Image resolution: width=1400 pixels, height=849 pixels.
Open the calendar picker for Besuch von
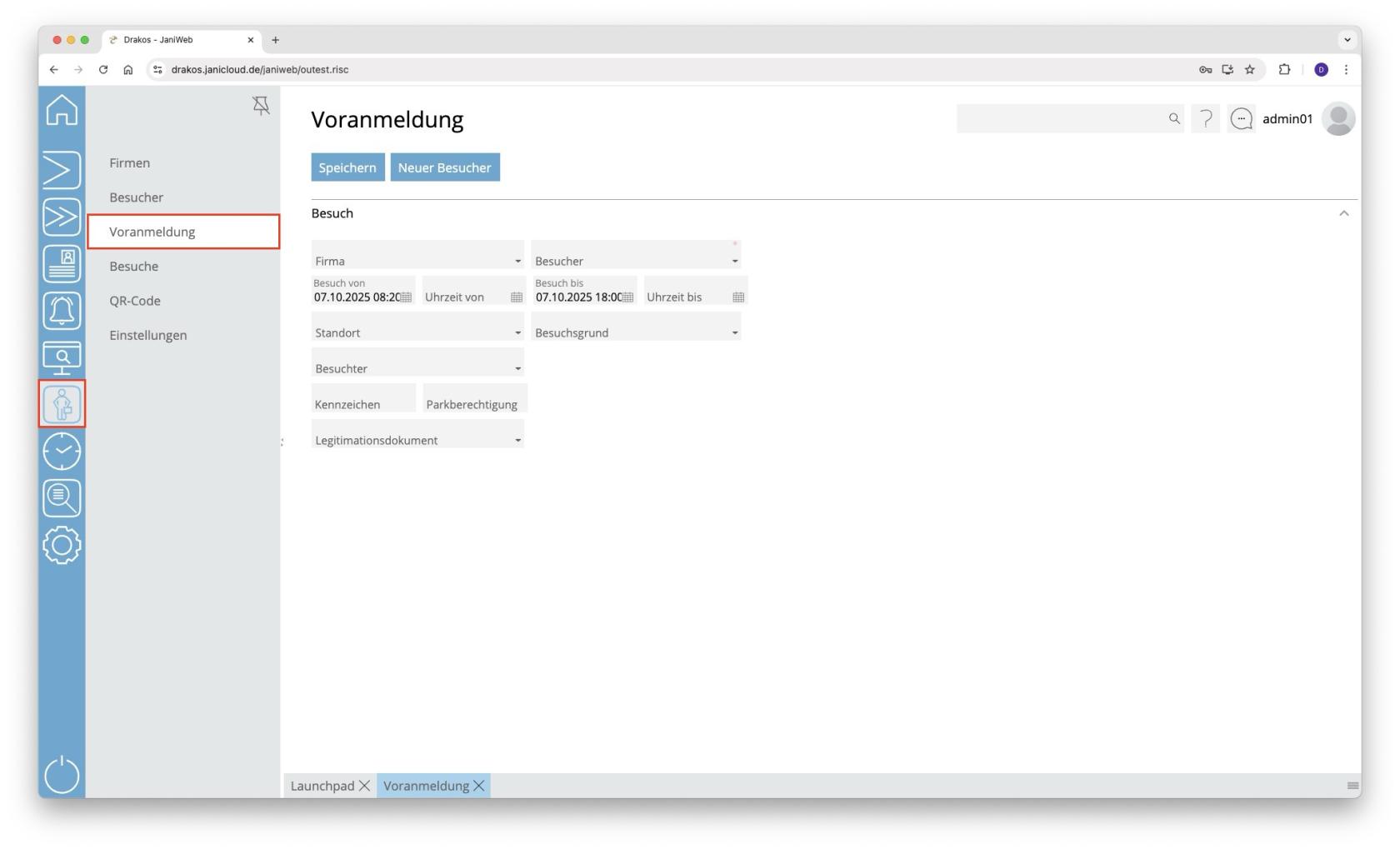(x=407, y=297)
